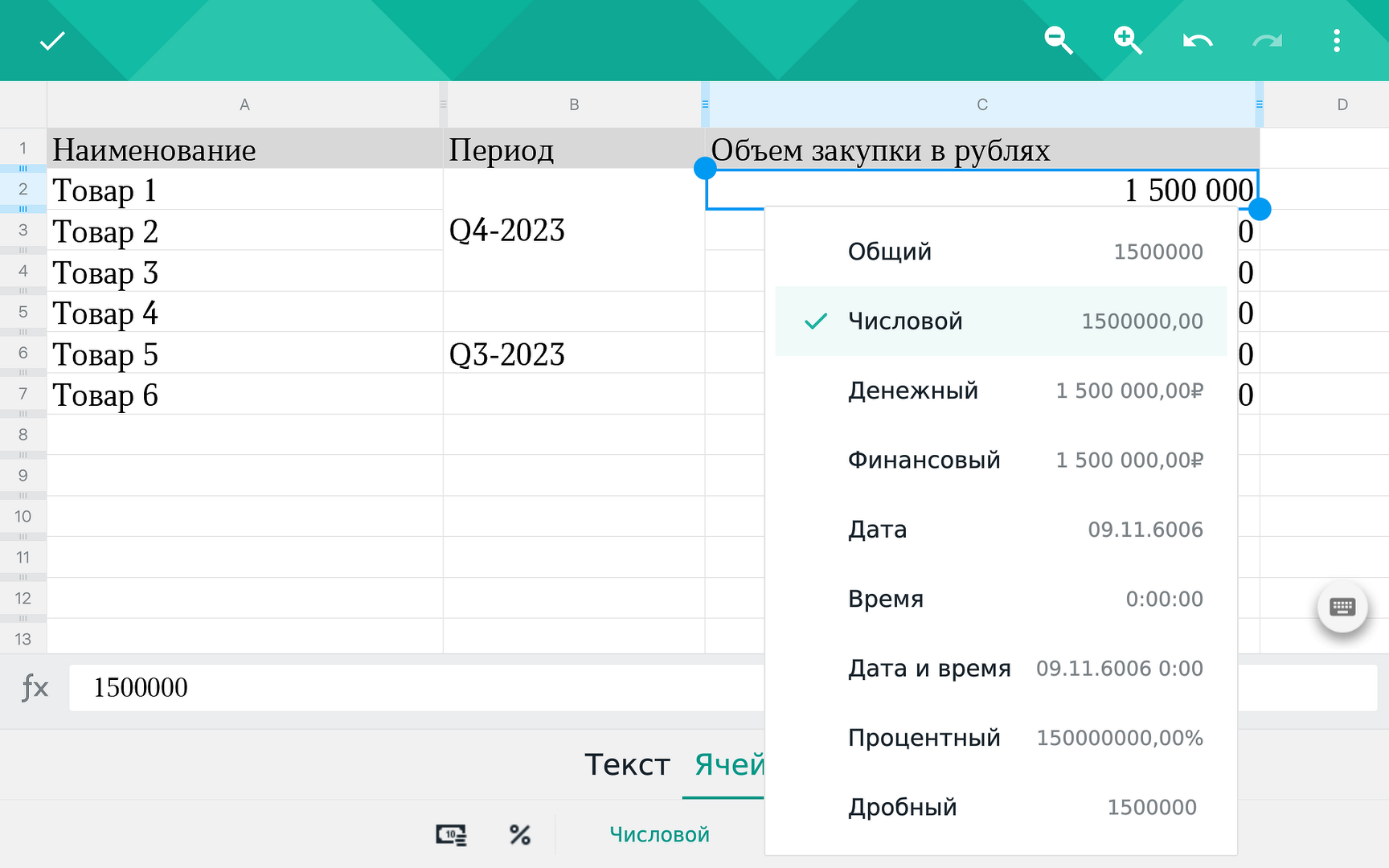
Task: Select column A header
Action: [244, 104]
